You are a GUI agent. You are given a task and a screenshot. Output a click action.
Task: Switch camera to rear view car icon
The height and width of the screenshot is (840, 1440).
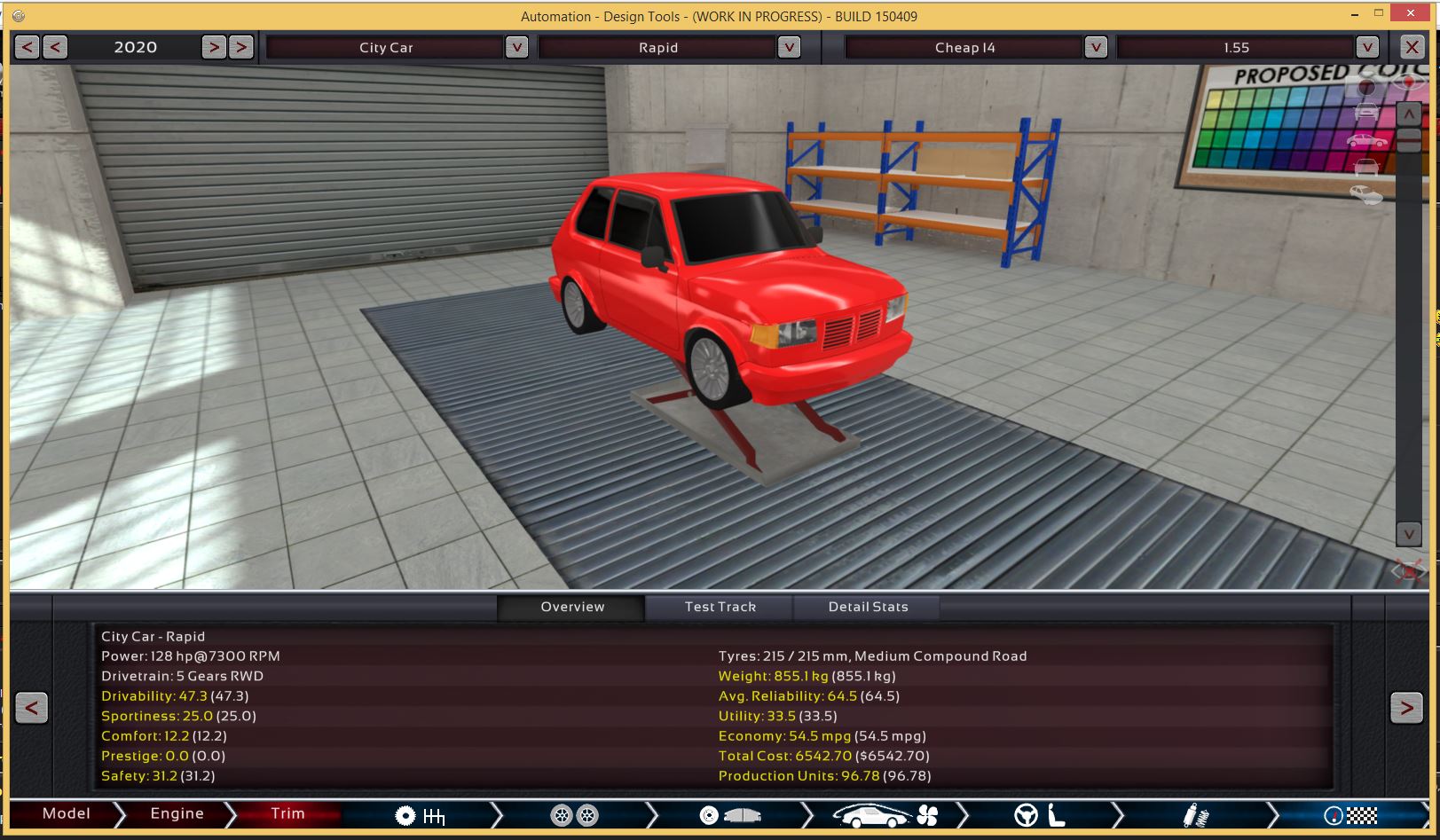1366,167
